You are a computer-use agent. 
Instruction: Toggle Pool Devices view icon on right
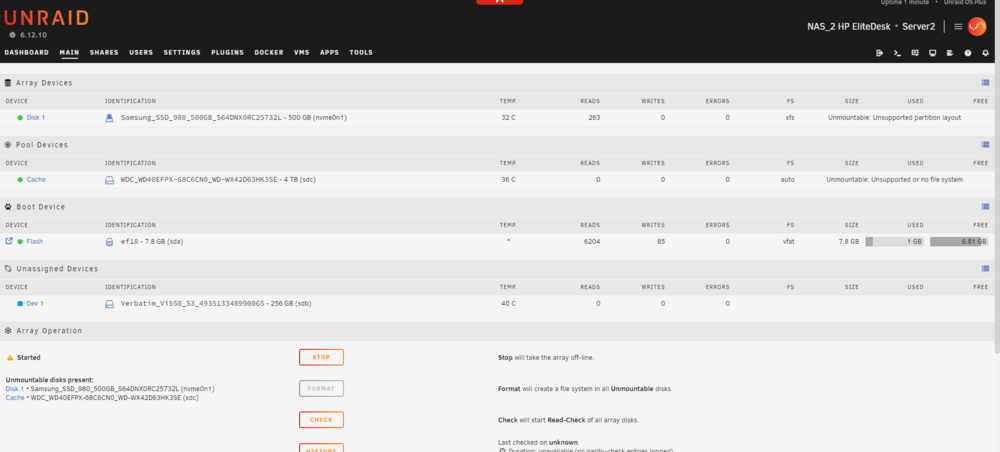tap(985, 145)
